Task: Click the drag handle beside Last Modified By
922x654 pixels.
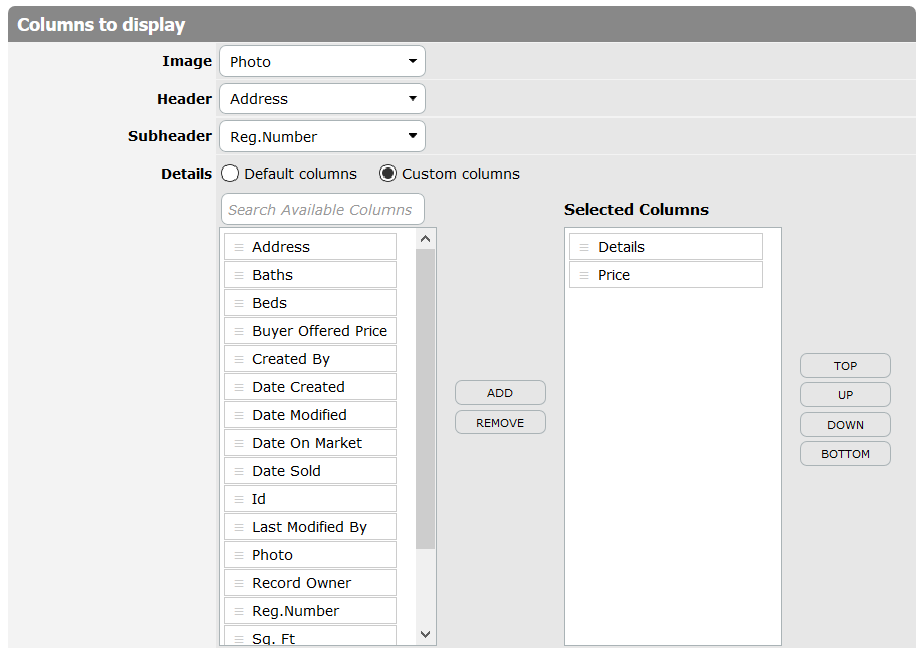Action: coord(239,528)
